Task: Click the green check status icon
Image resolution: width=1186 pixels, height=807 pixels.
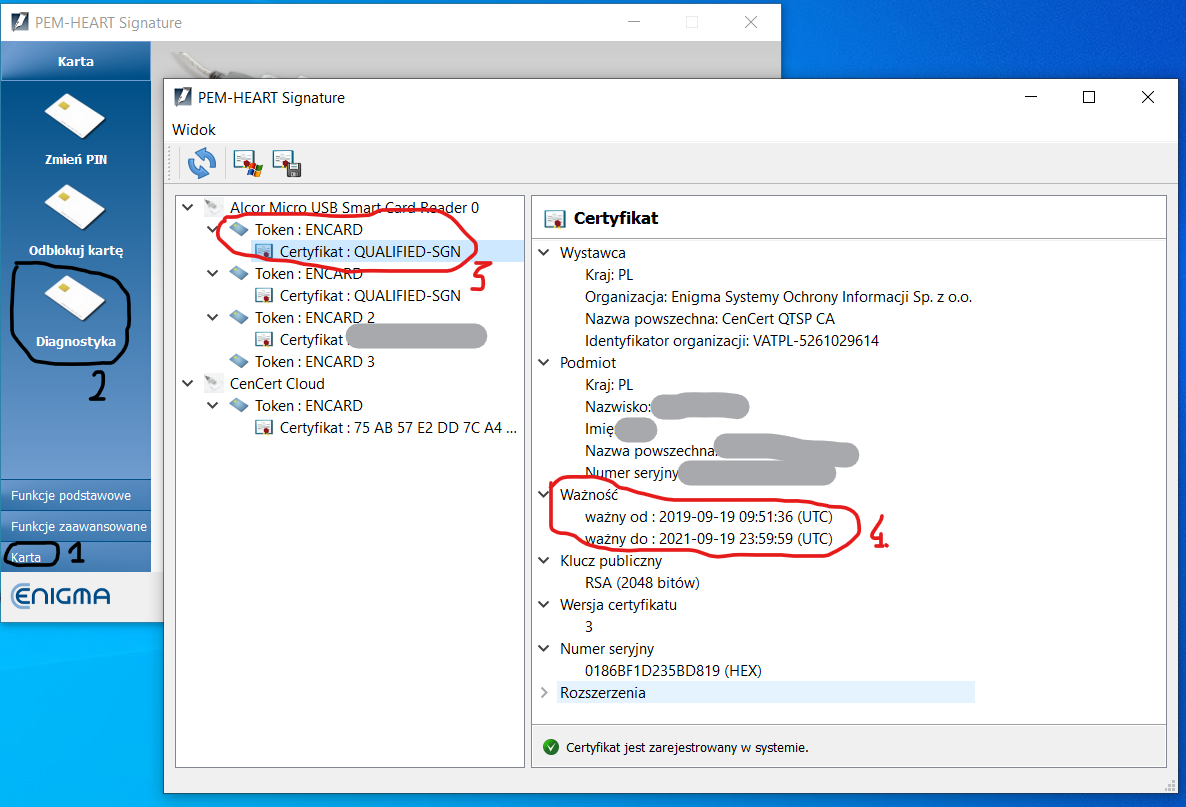Action: point(551,747)
